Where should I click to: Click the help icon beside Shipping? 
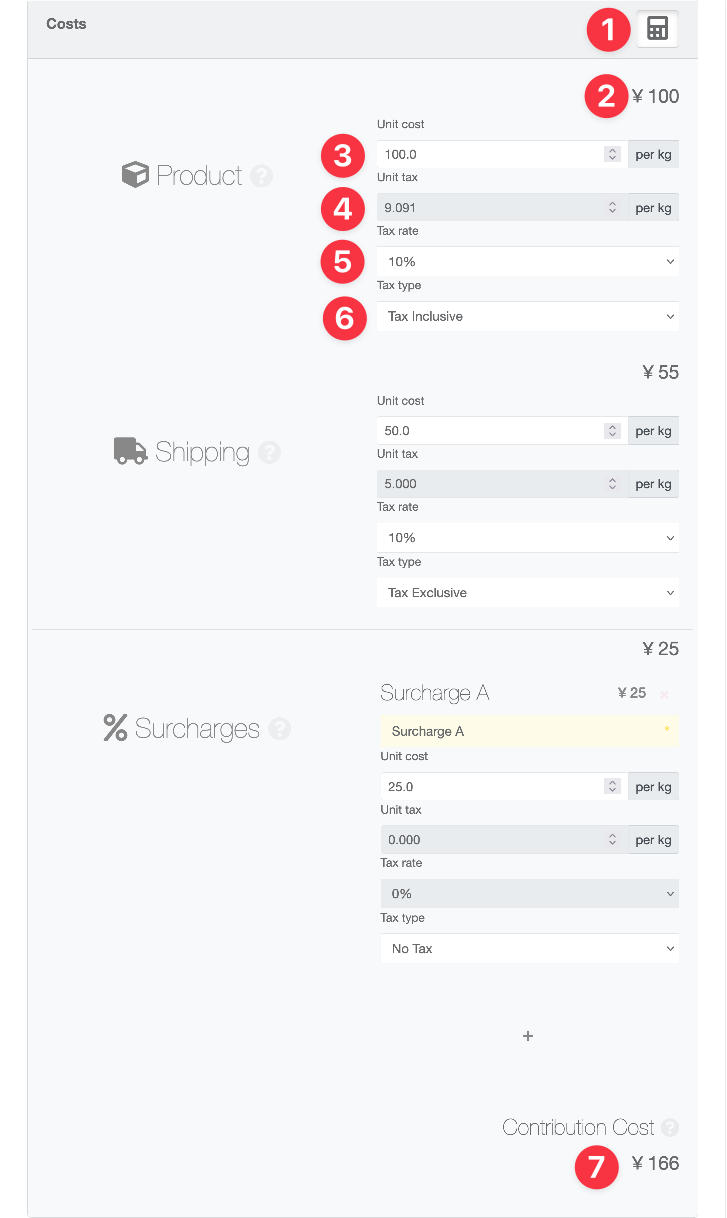[269, 452]
